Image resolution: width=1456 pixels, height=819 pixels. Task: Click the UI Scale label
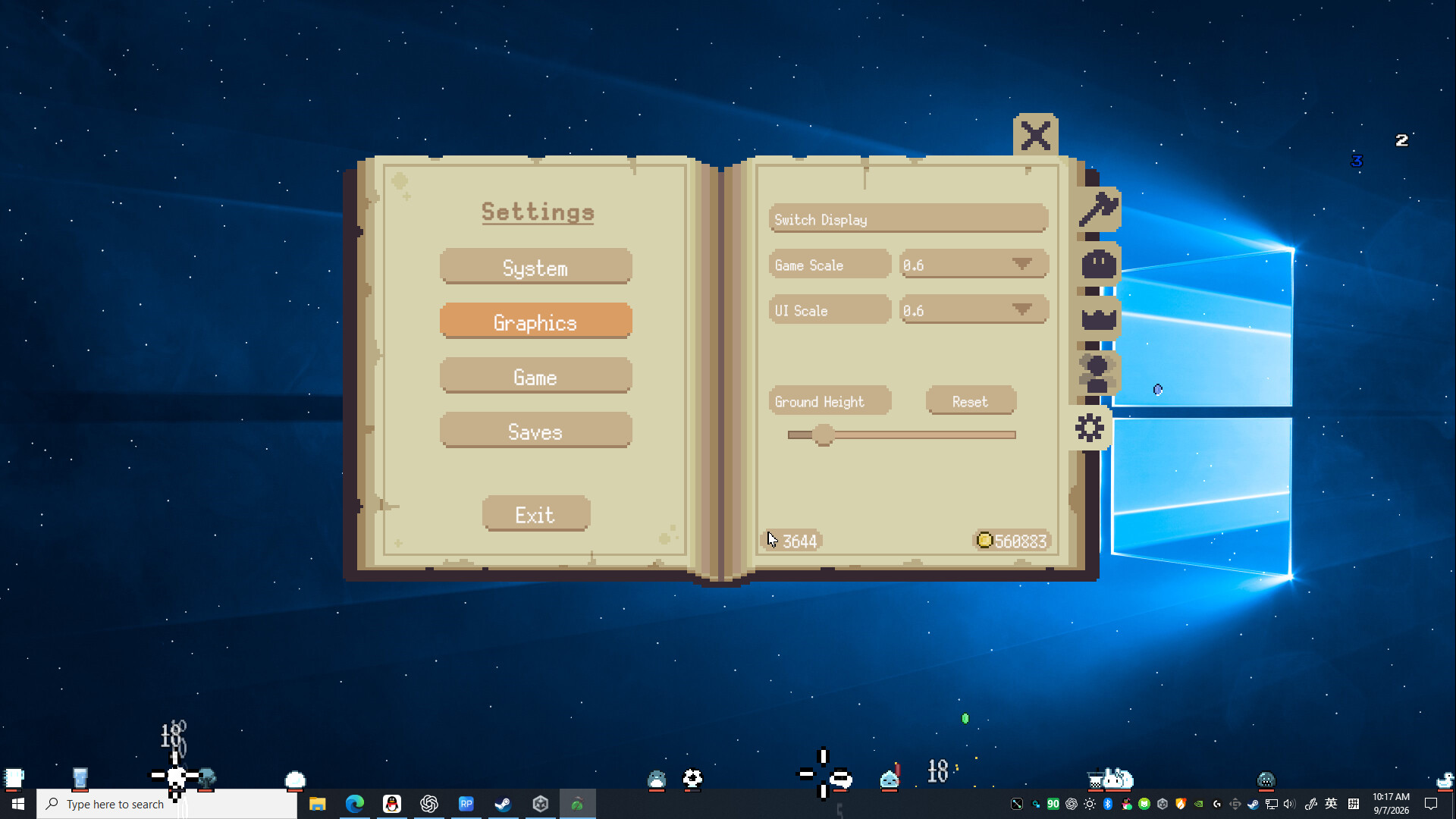(x=830, y=310)
